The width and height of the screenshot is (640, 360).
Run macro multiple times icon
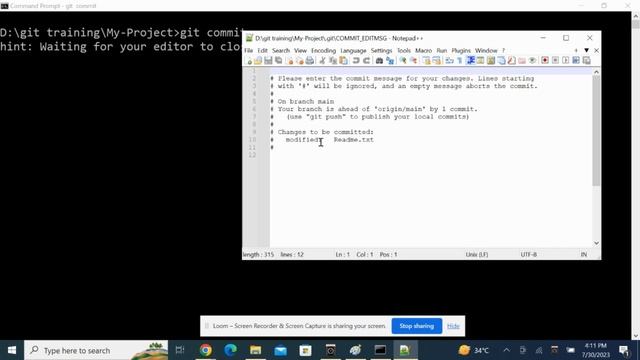pyautogui.click(x=576, y=61)
